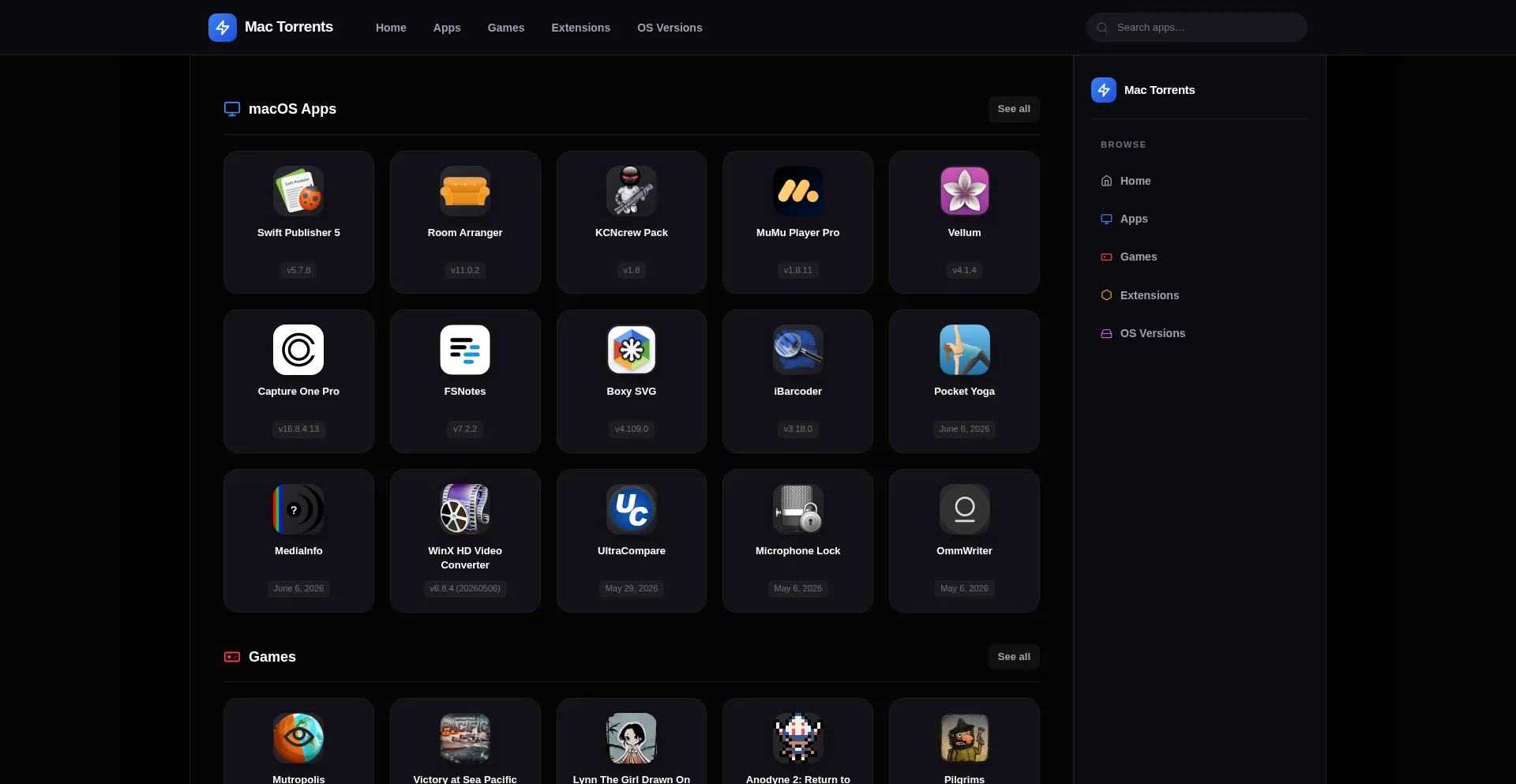The image size is (1516, 784).
Task: Click the v4.109.0 version badge
Action: [632, 430]
